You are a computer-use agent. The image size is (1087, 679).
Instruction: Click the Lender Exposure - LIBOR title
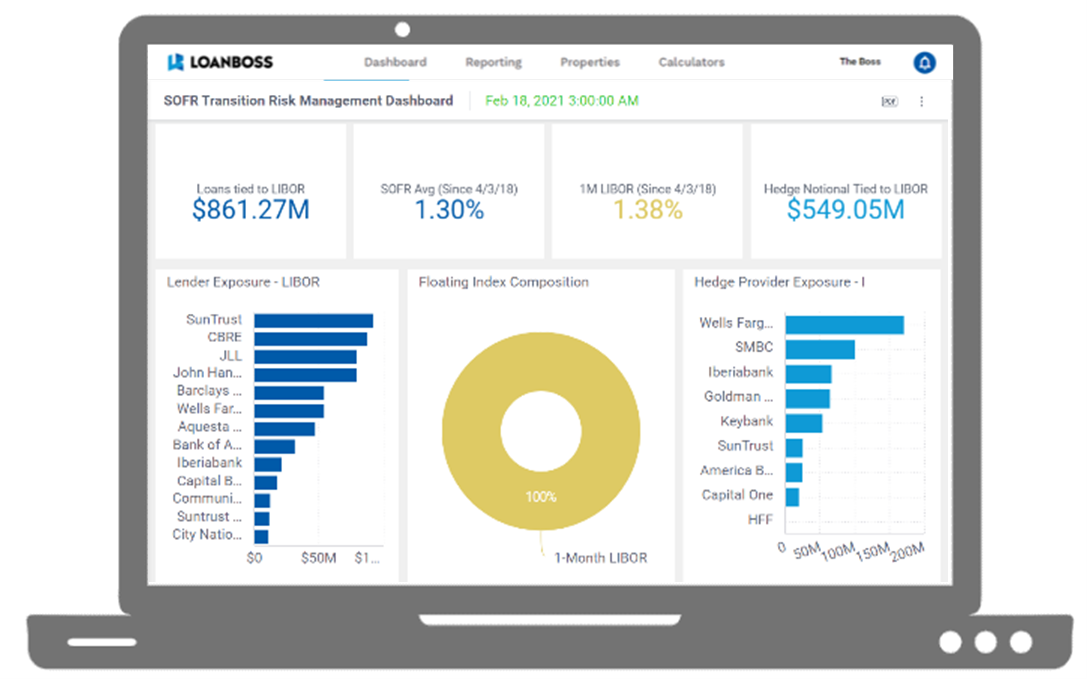(x=243, y=282)
